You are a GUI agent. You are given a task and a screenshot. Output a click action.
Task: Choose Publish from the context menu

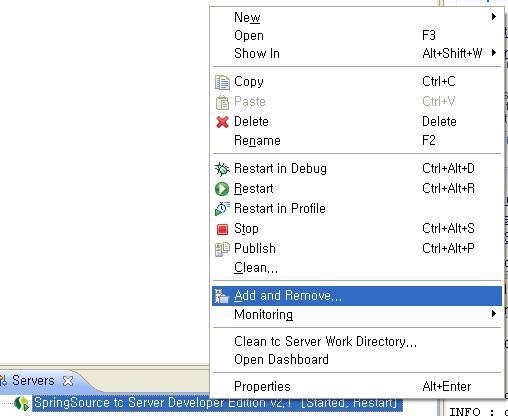pyautogui.click(x=357, y=249)
